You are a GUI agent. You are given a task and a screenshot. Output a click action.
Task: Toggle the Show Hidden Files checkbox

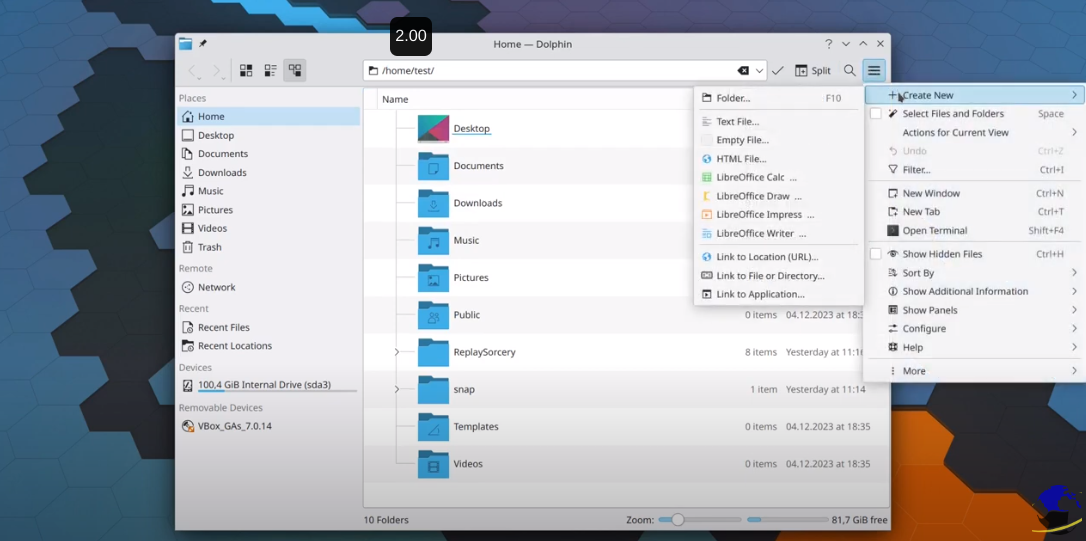coord(876,254)
